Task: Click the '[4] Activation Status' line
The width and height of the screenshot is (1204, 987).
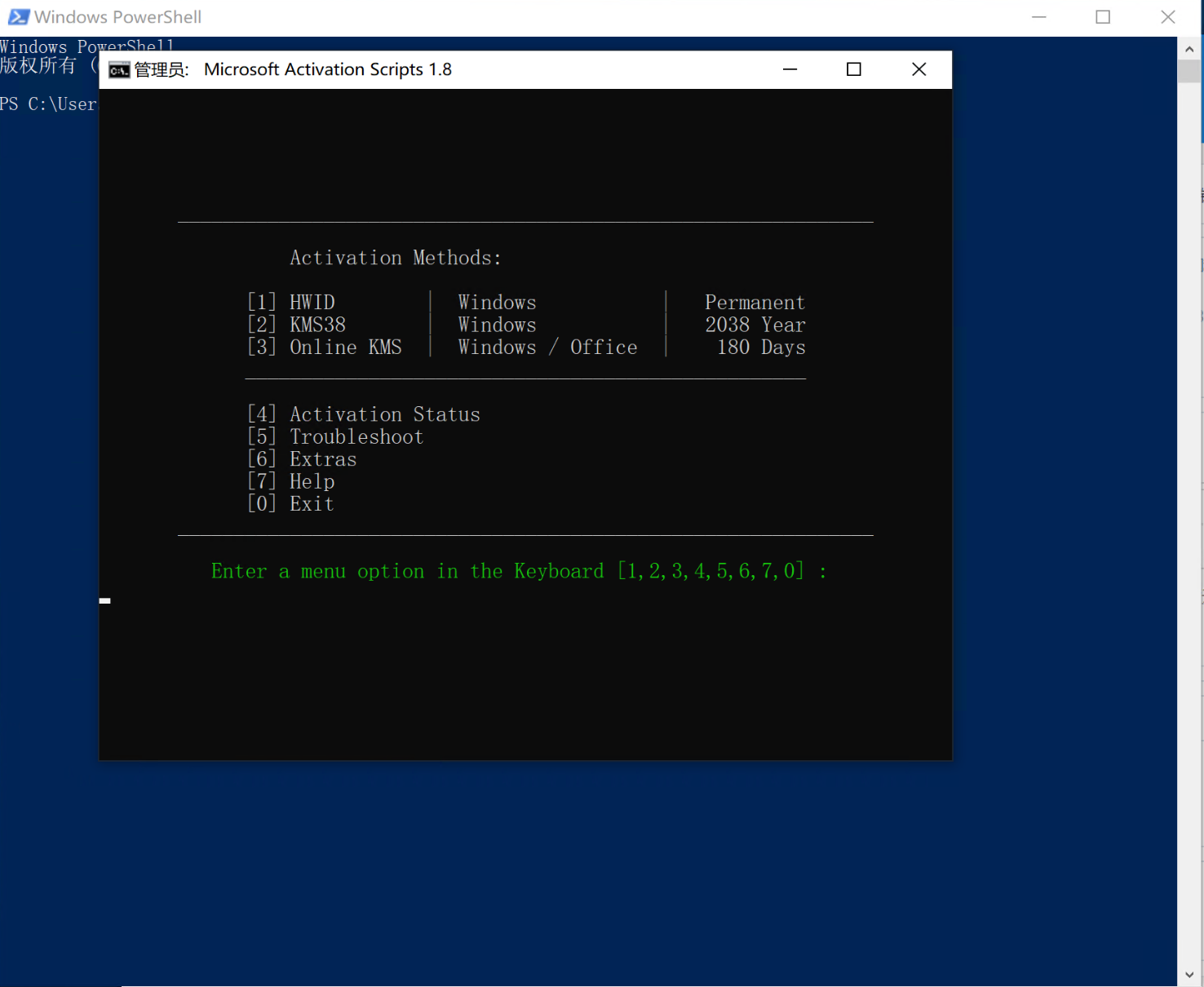Action: pyautogui.click(x=364, y=414)
